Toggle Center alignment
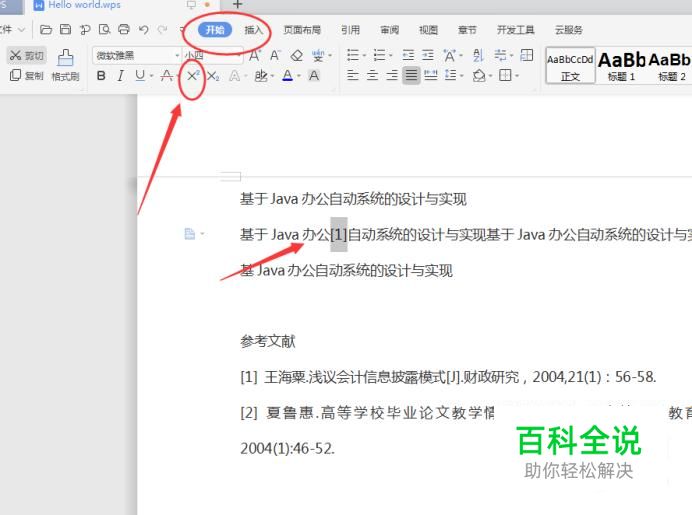Viewport: 692px width, 515px height. click(x=372, y=75)
